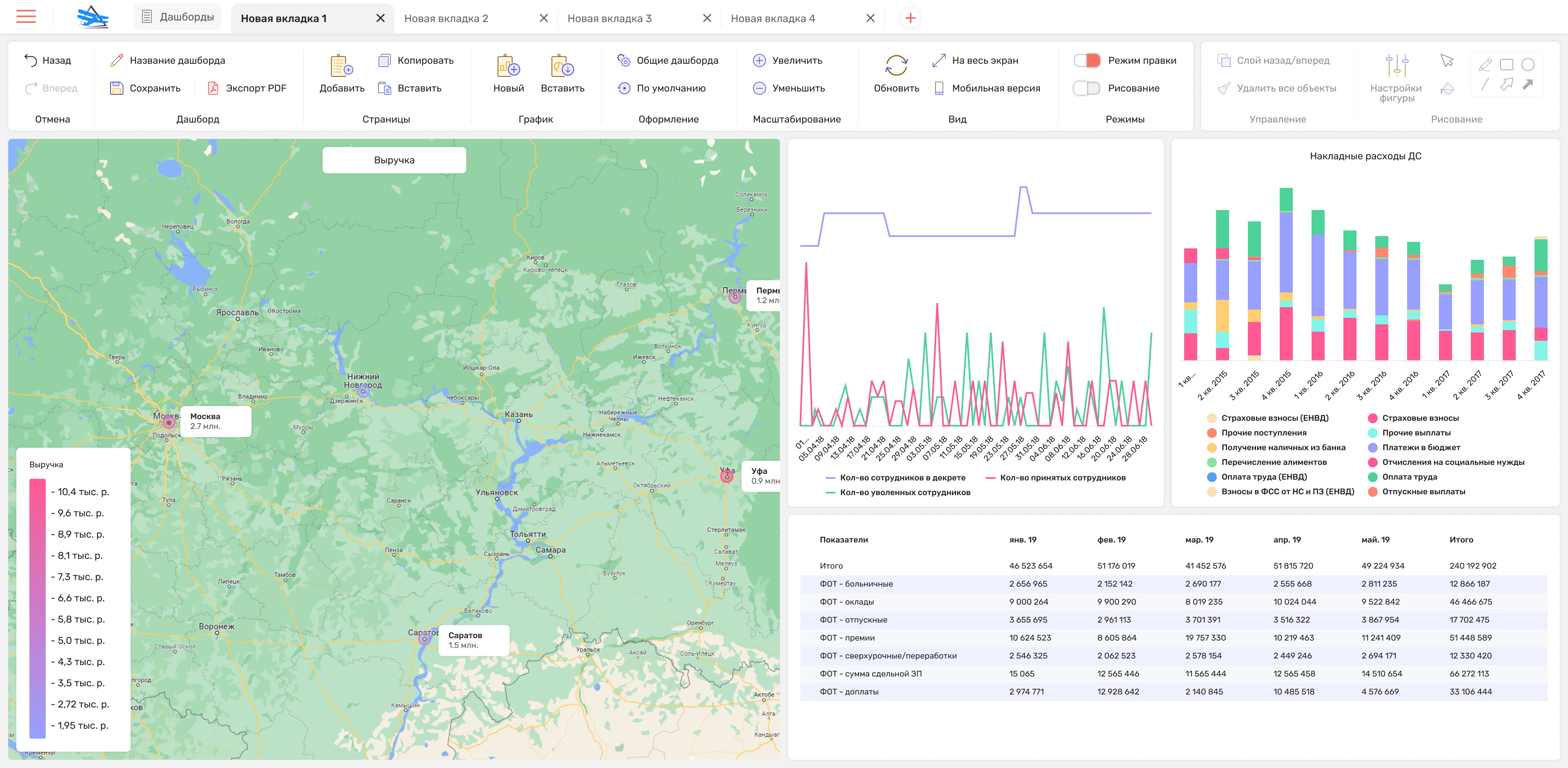Image resolution: width=1568 pixels, height=768 pixels.
Task: Click the Москва marker on the map
Action: 169,422
